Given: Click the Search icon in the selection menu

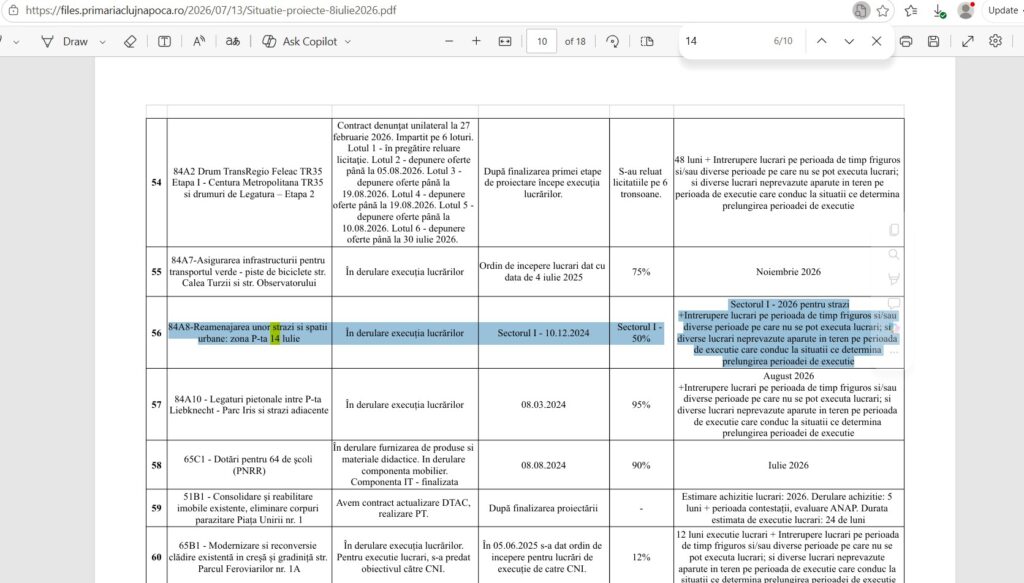Looking at the screenshot, I should [x=894, y=255].
